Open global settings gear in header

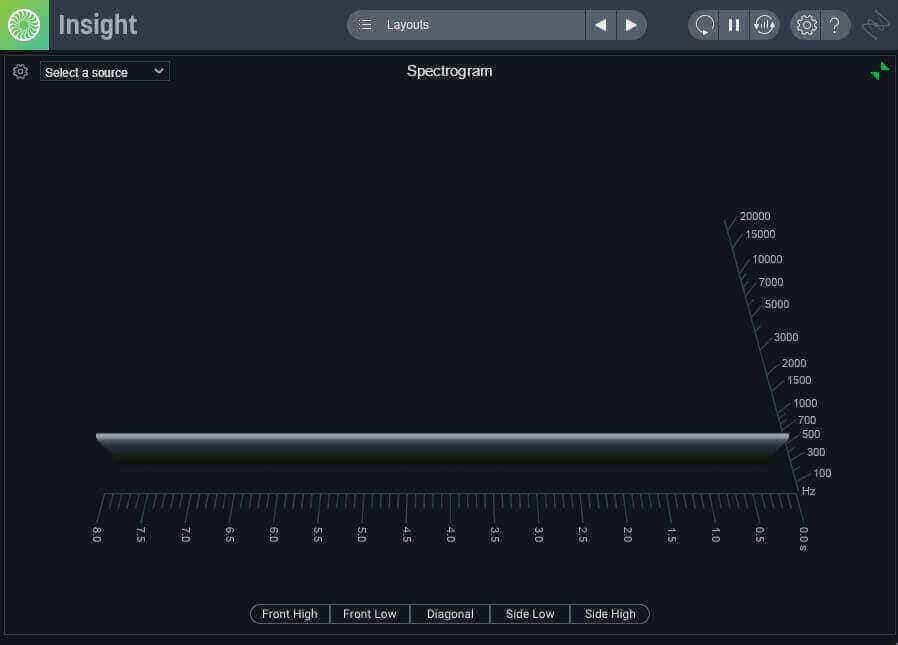point(806,25)
